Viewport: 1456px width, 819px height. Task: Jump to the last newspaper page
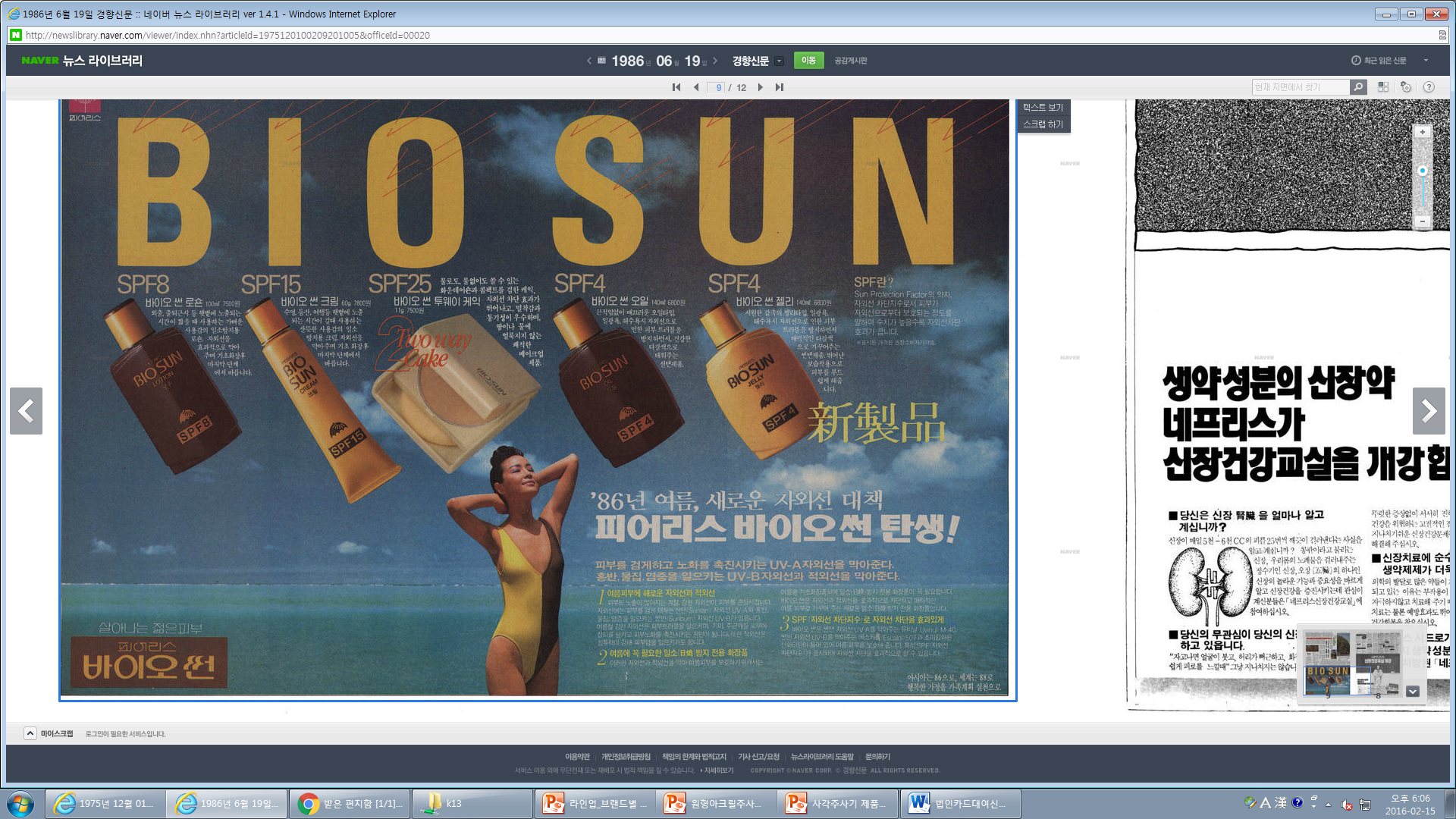[779, 87]
